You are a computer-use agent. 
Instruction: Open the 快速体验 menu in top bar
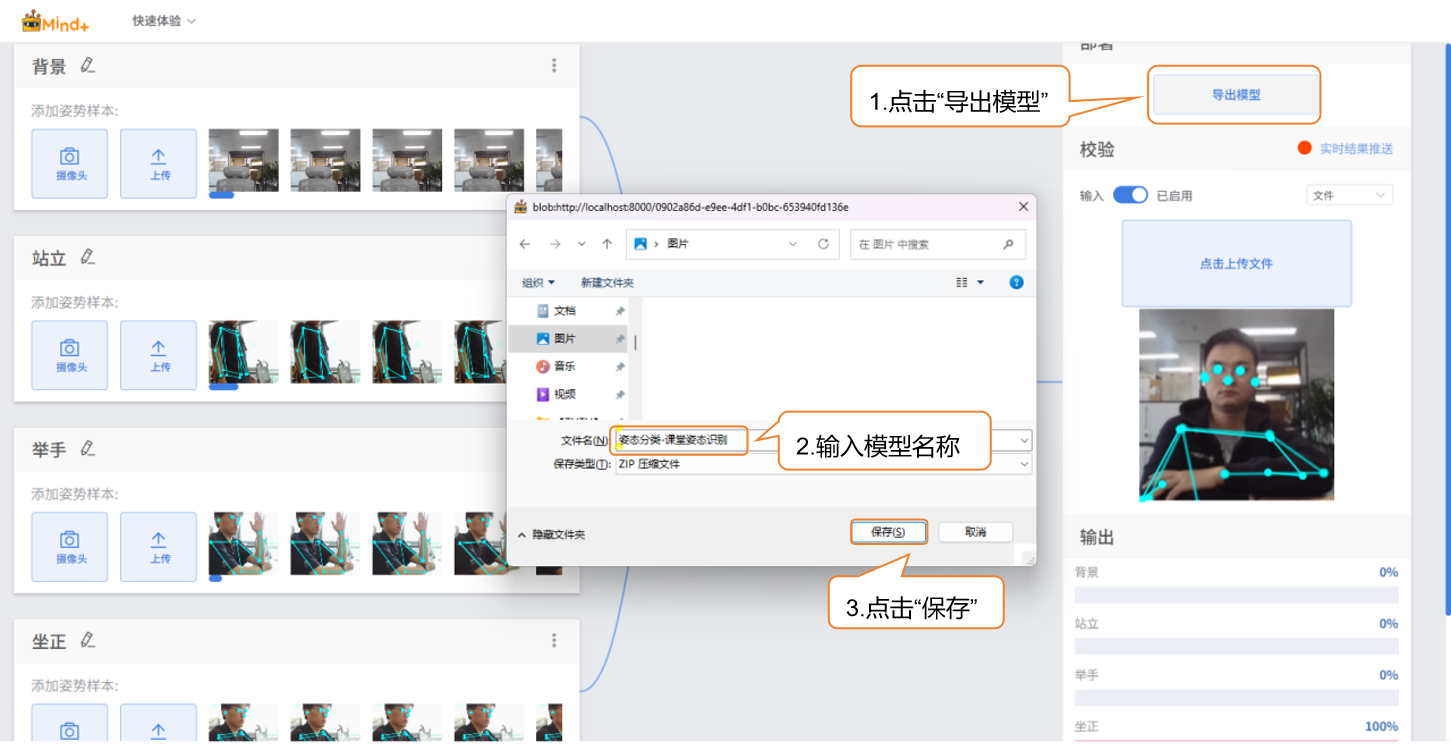coord(164,21)
